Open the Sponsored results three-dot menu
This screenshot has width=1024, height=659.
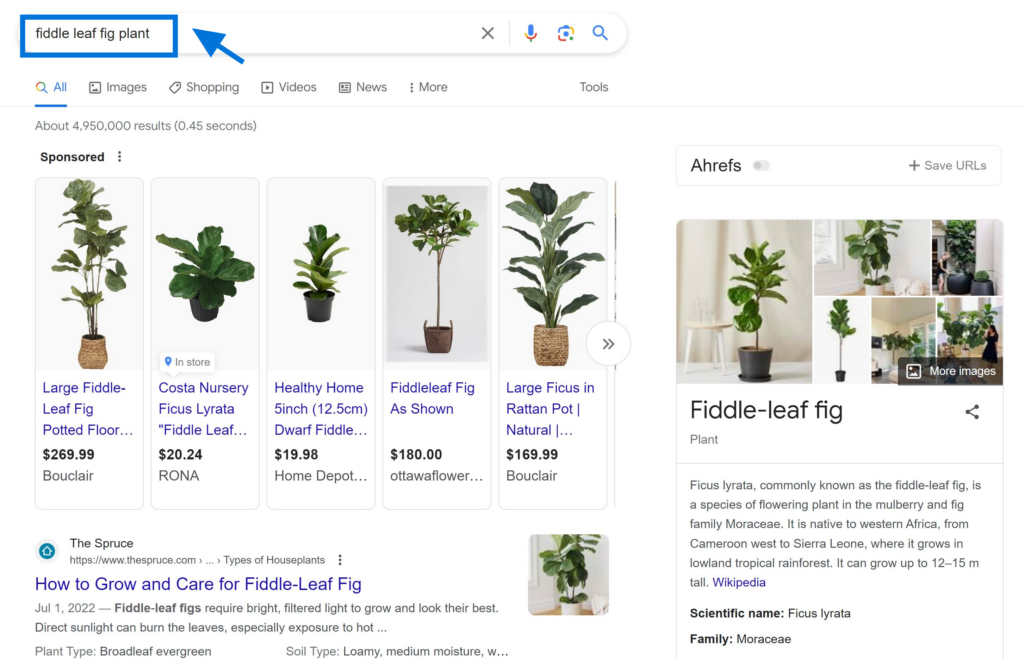pyautogui.click(x=118, y=156)
